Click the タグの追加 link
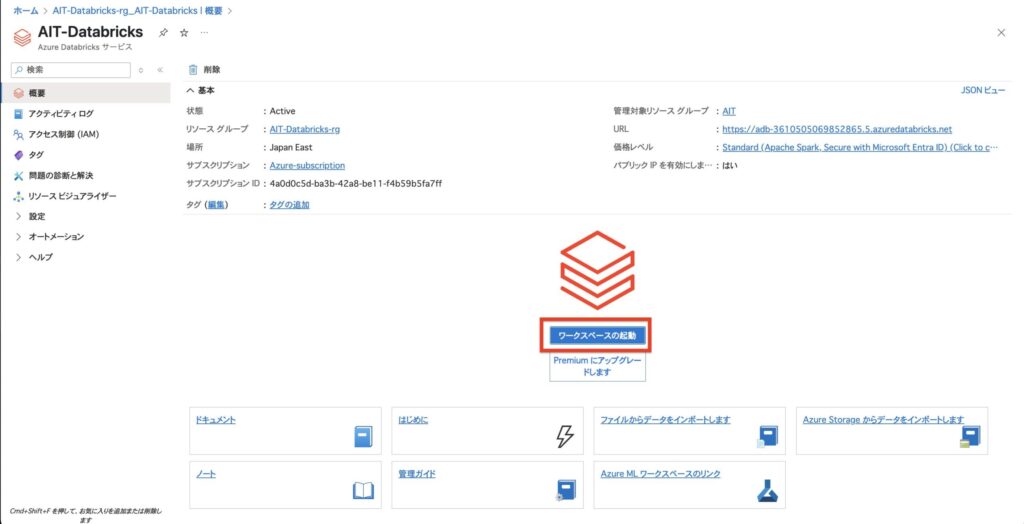Image resolution: width=1024 pixels, height=524 pixels. [x=289, y=205]
